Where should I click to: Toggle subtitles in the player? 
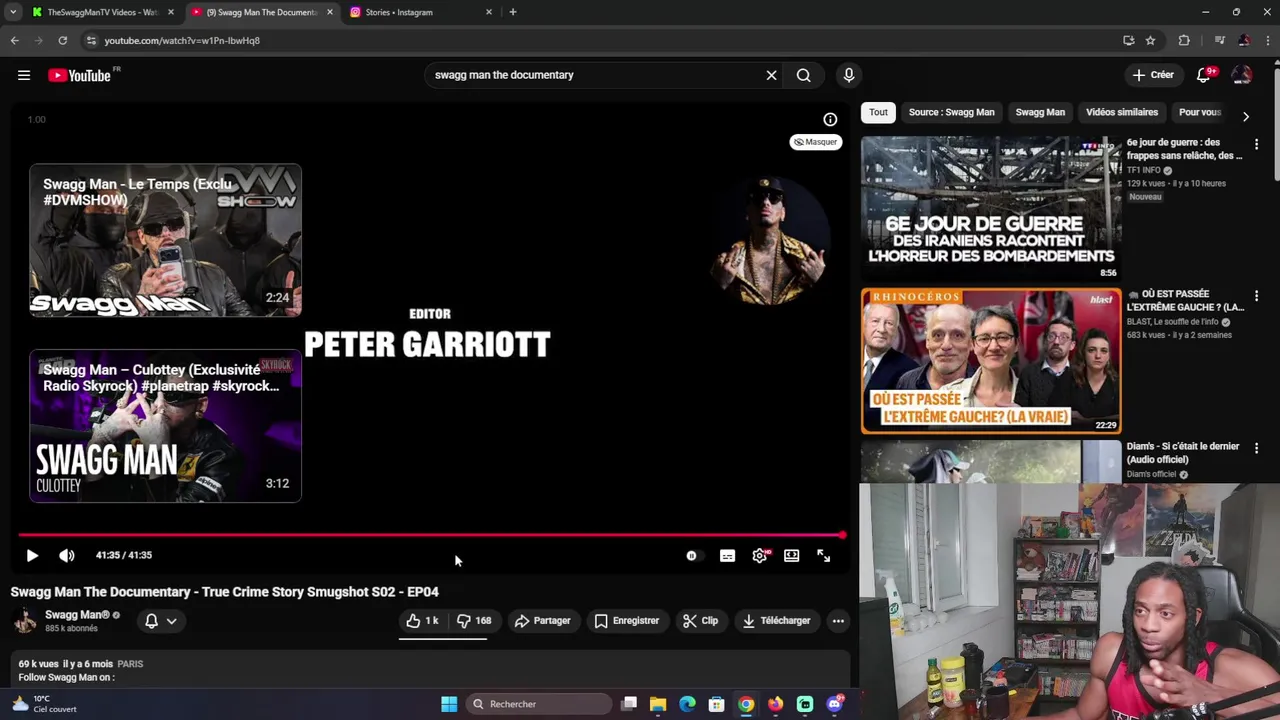[x=727, y=556]
